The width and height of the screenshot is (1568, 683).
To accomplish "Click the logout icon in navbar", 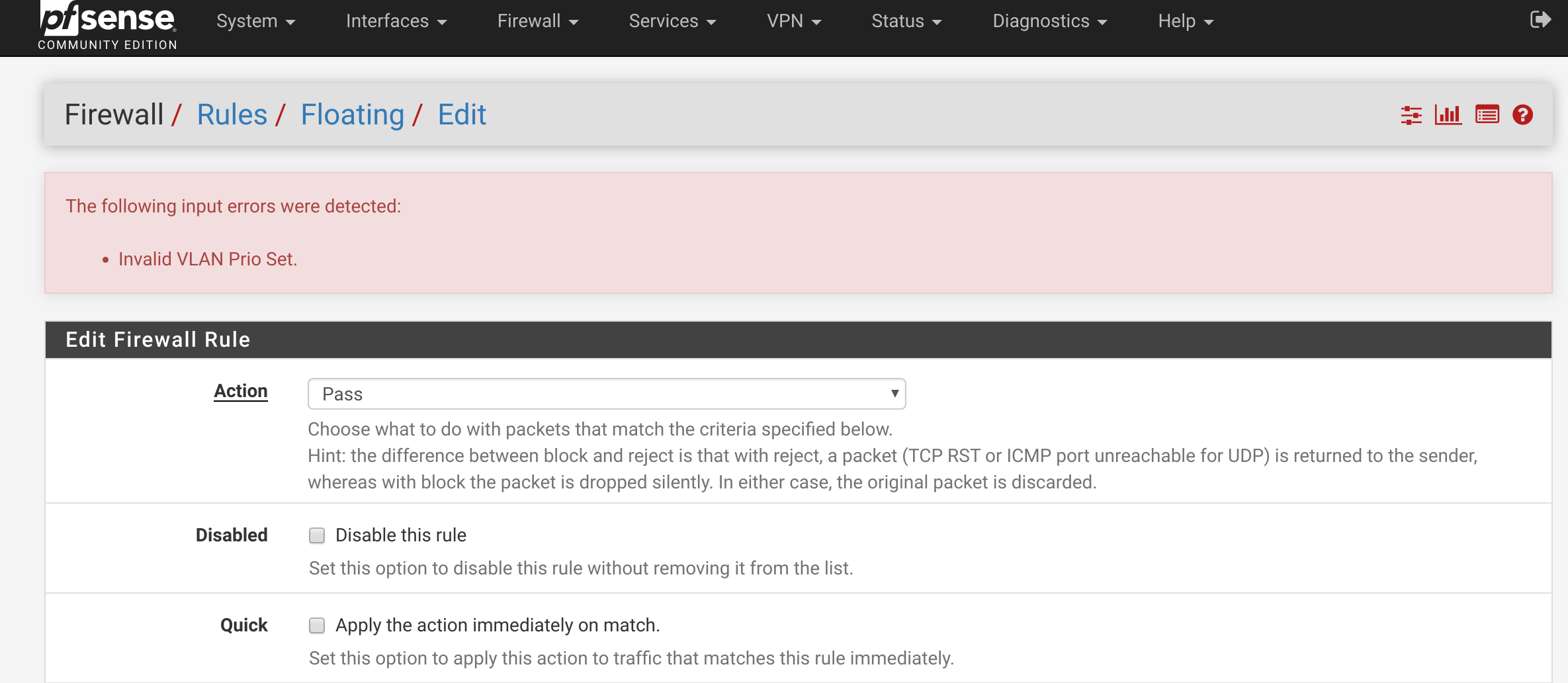I will click(1540, 20).
